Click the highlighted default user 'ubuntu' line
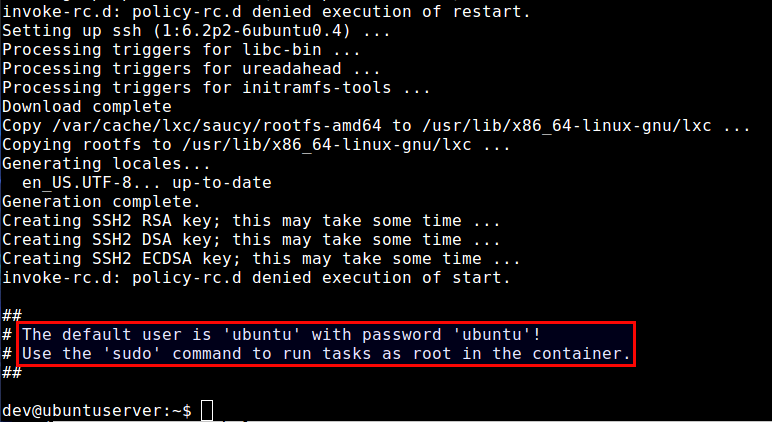Viewport: 772px width, 422px height. (282, 334)
